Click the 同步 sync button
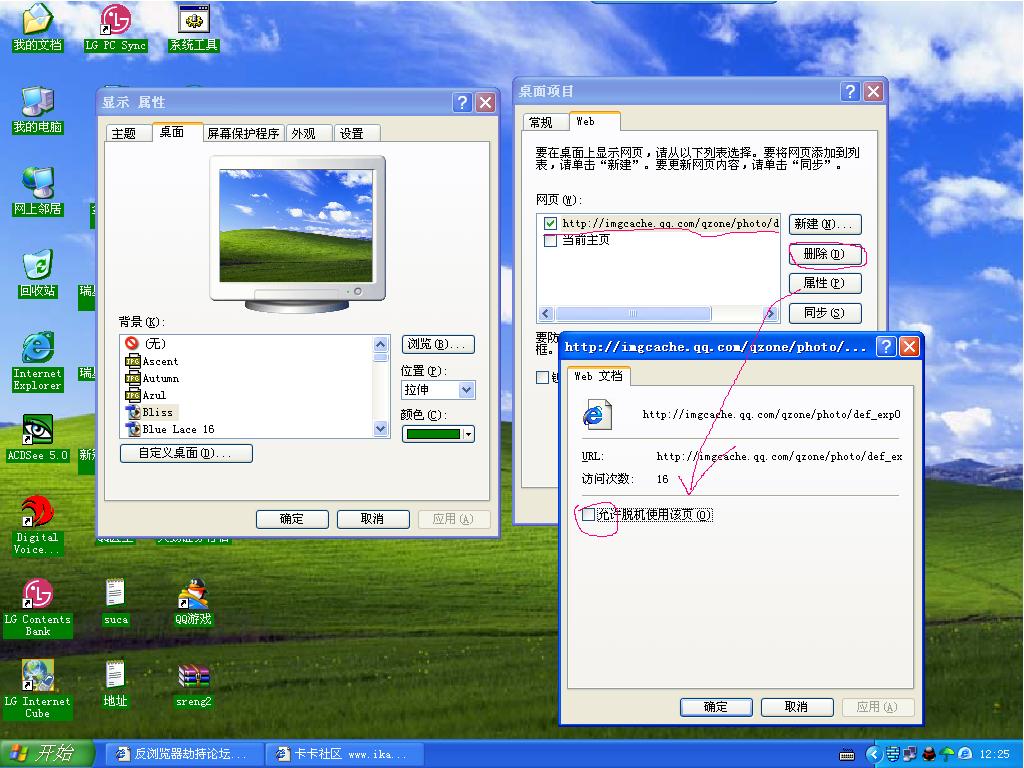Screen dimensions: 1024x768 pyautogui.click(x=825, y=313)
